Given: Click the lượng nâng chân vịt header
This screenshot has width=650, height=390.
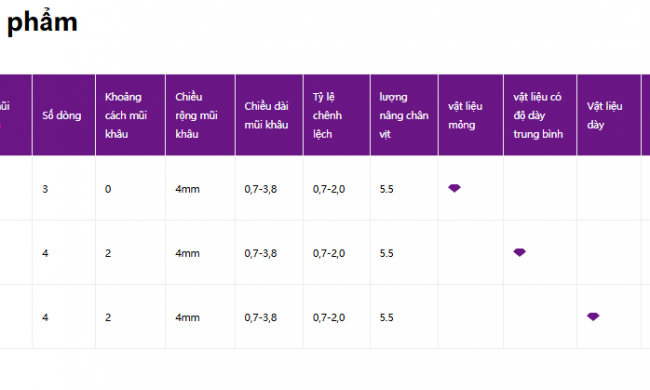Looking at the screenshot, I should [404, 115].
